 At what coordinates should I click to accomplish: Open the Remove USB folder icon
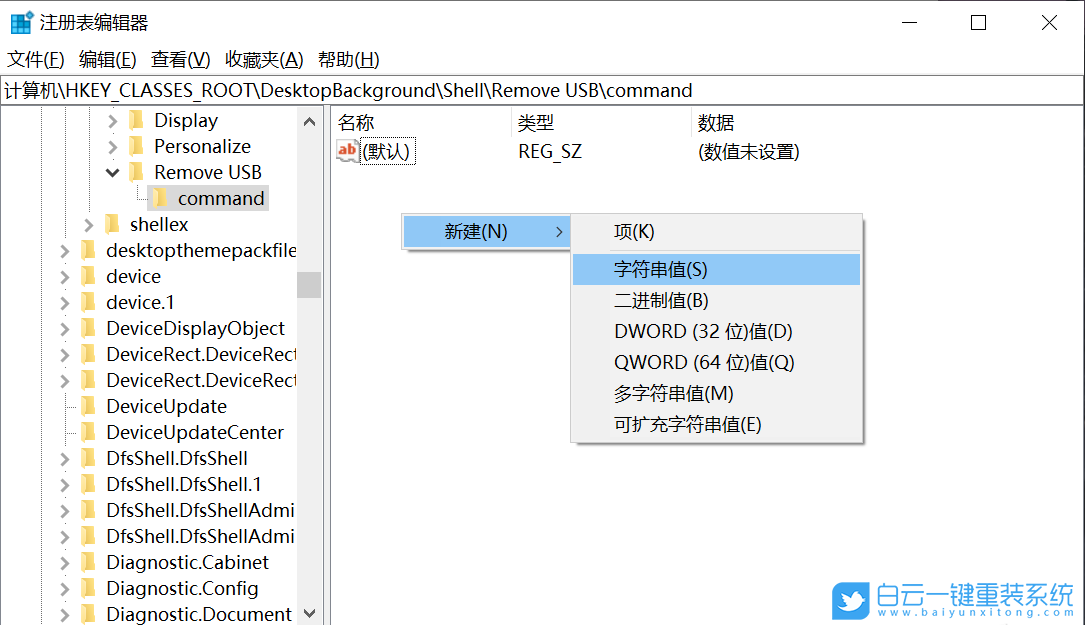pyautogui.click(x=137, y=172)
